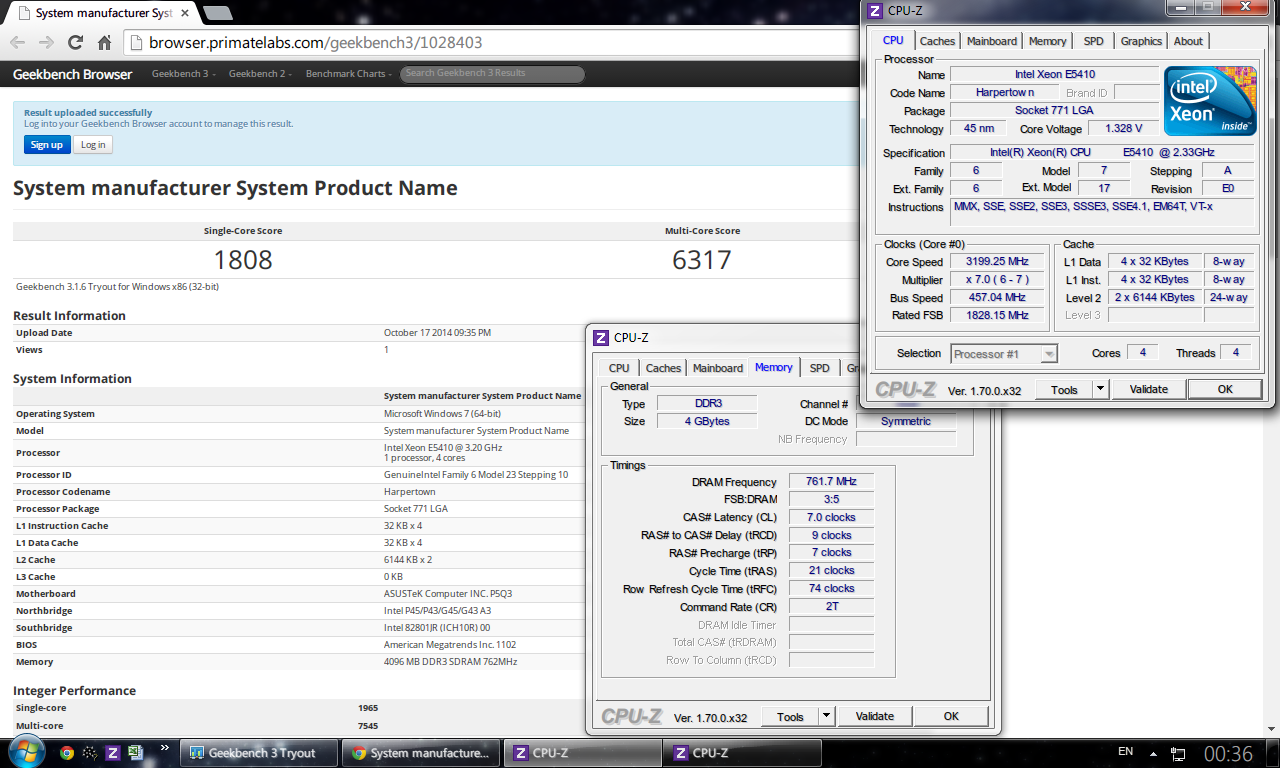Viewport: 1280px width, 768px height.
Task: Open the Benchmark Charts dropdown menu
Action: tap(348, 74)
